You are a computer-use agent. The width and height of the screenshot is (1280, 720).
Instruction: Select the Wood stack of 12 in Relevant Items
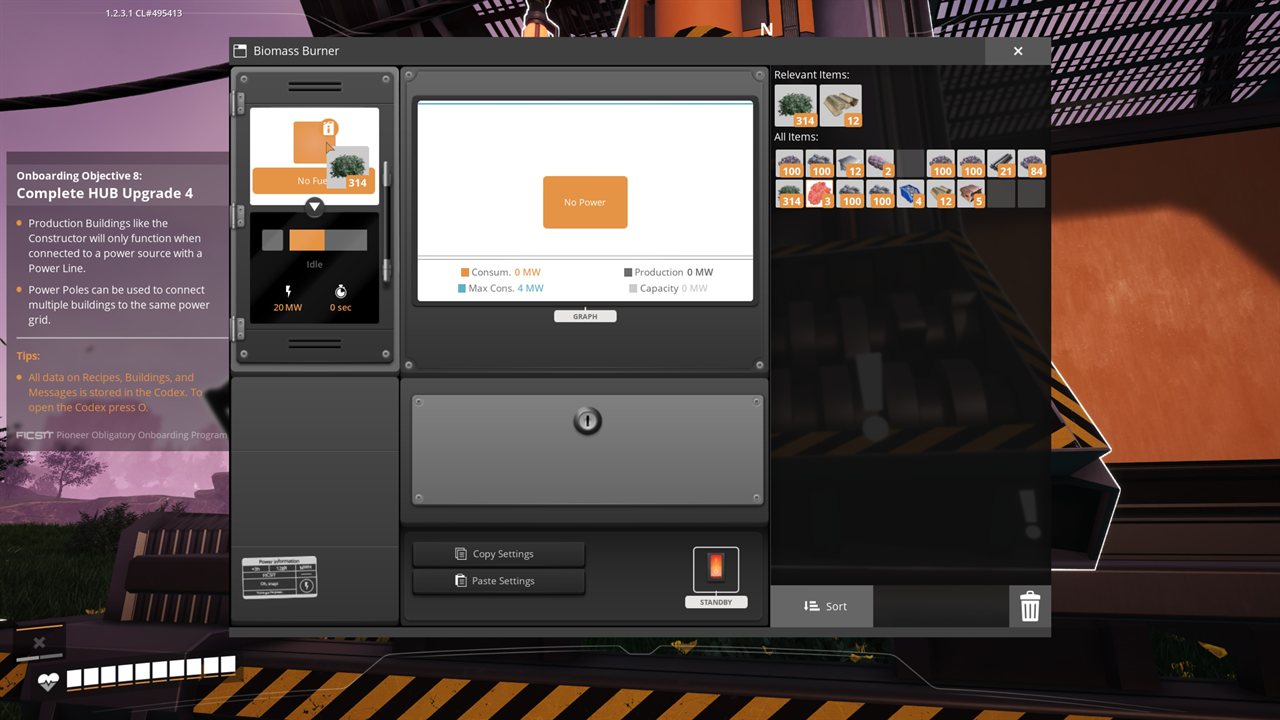(x=840, y=105)
